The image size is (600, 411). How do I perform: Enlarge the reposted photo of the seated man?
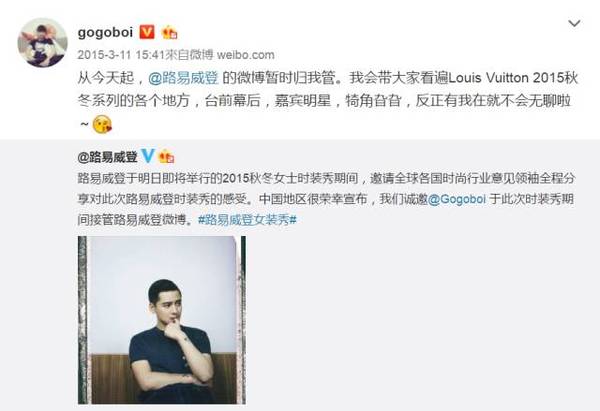tap(162, 320)
